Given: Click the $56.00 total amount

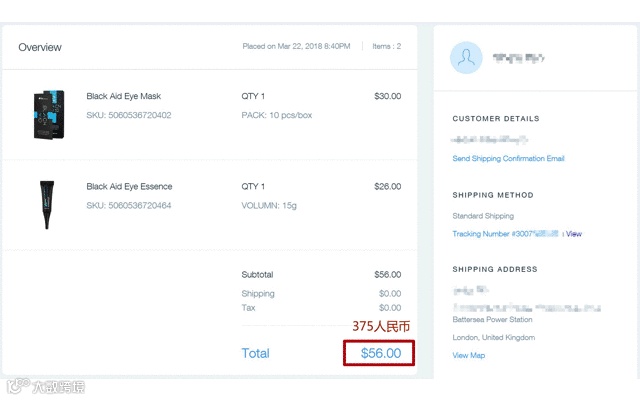Looking at the screenshot, I should tap(380, 353).
